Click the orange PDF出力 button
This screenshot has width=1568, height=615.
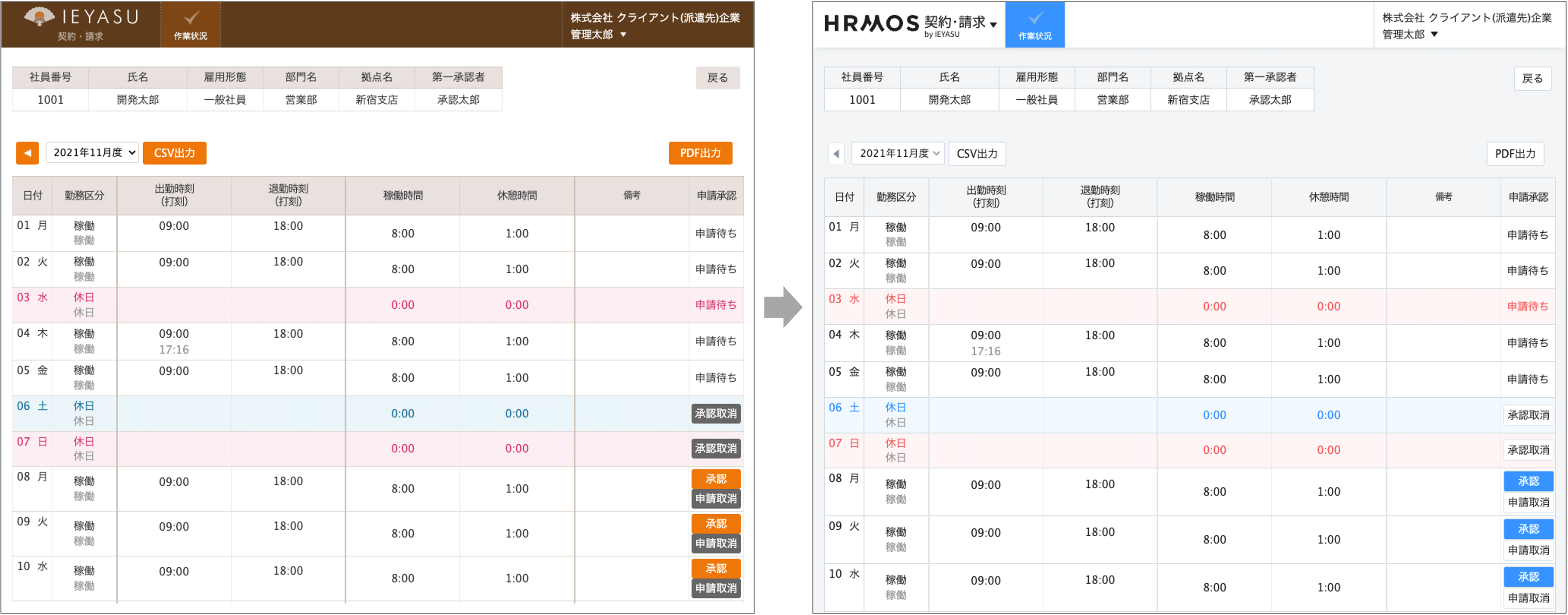click(x=700, y=153)
